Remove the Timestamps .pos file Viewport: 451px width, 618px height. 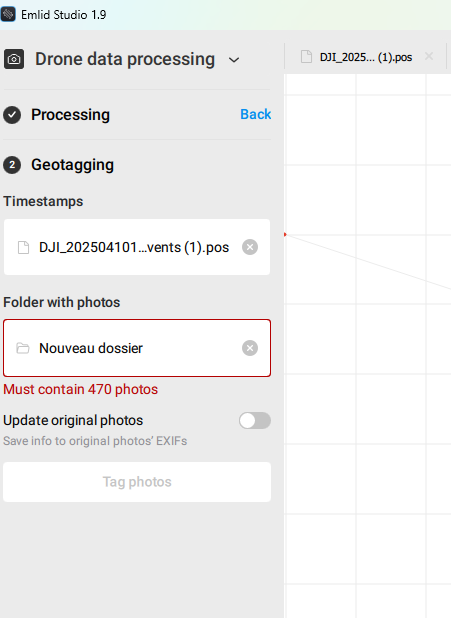(250, 247)
